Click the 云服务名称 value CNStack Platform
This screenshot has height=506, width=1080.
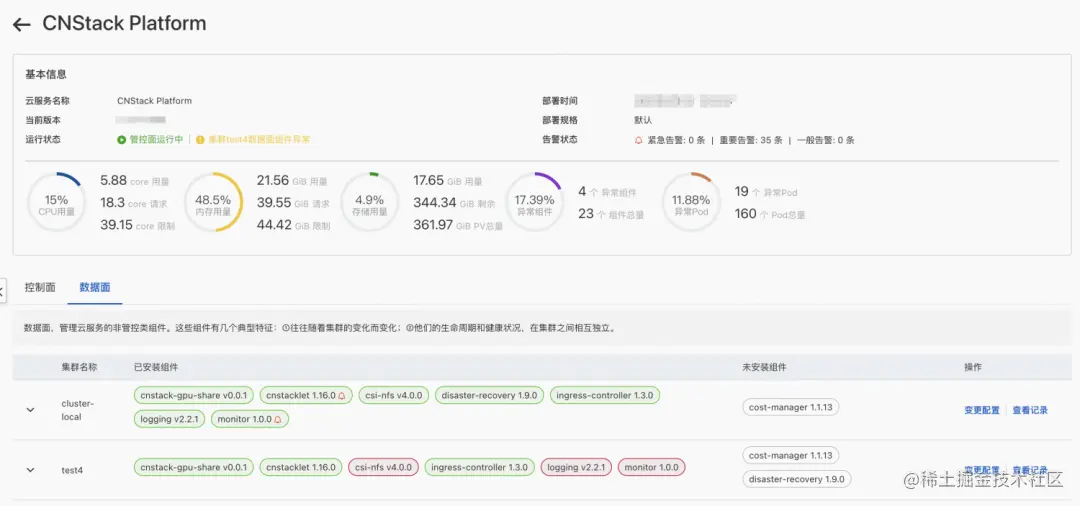pyautogui.click(x=154, y=101)
